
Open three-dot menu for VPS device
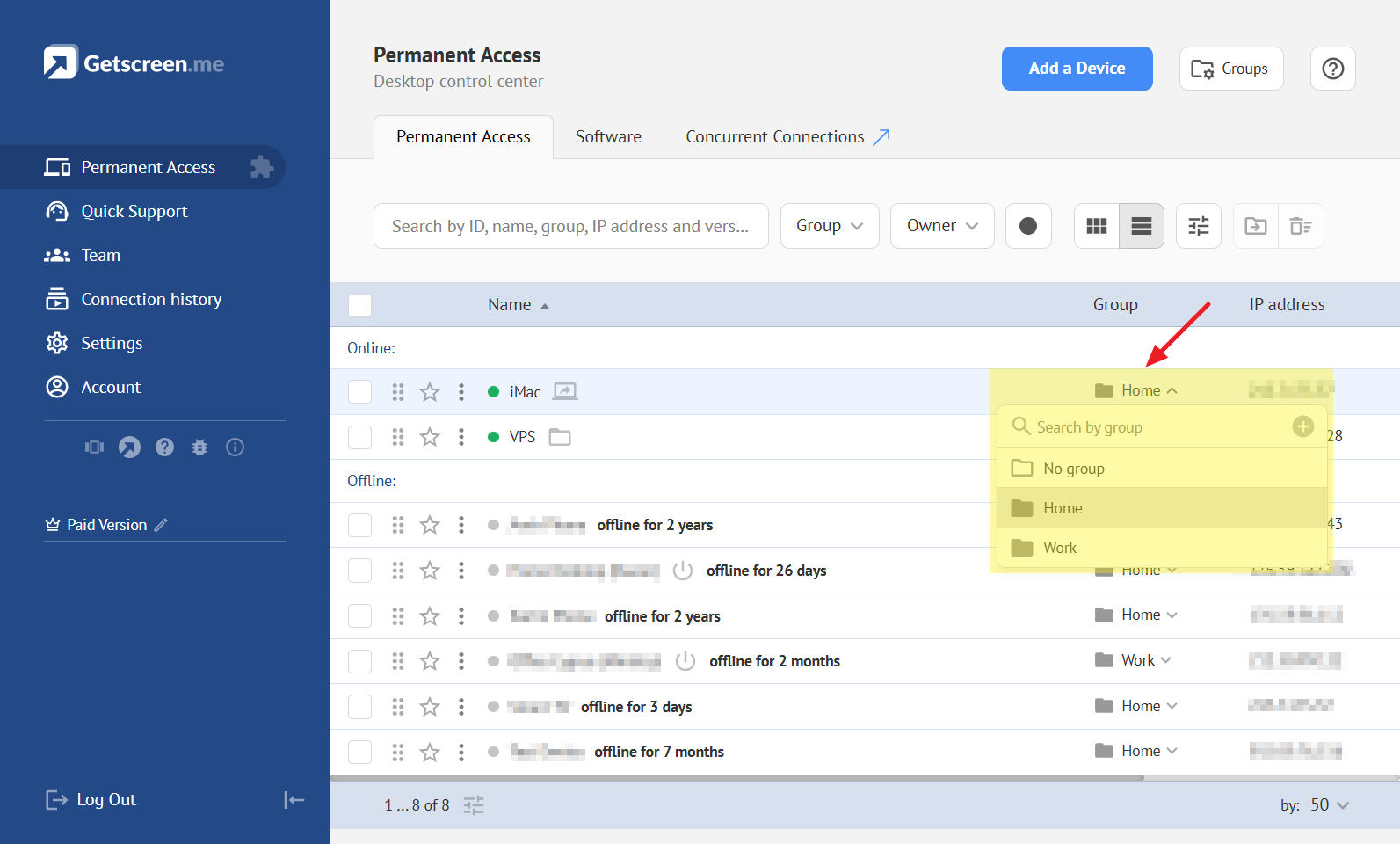coord(461,437)
